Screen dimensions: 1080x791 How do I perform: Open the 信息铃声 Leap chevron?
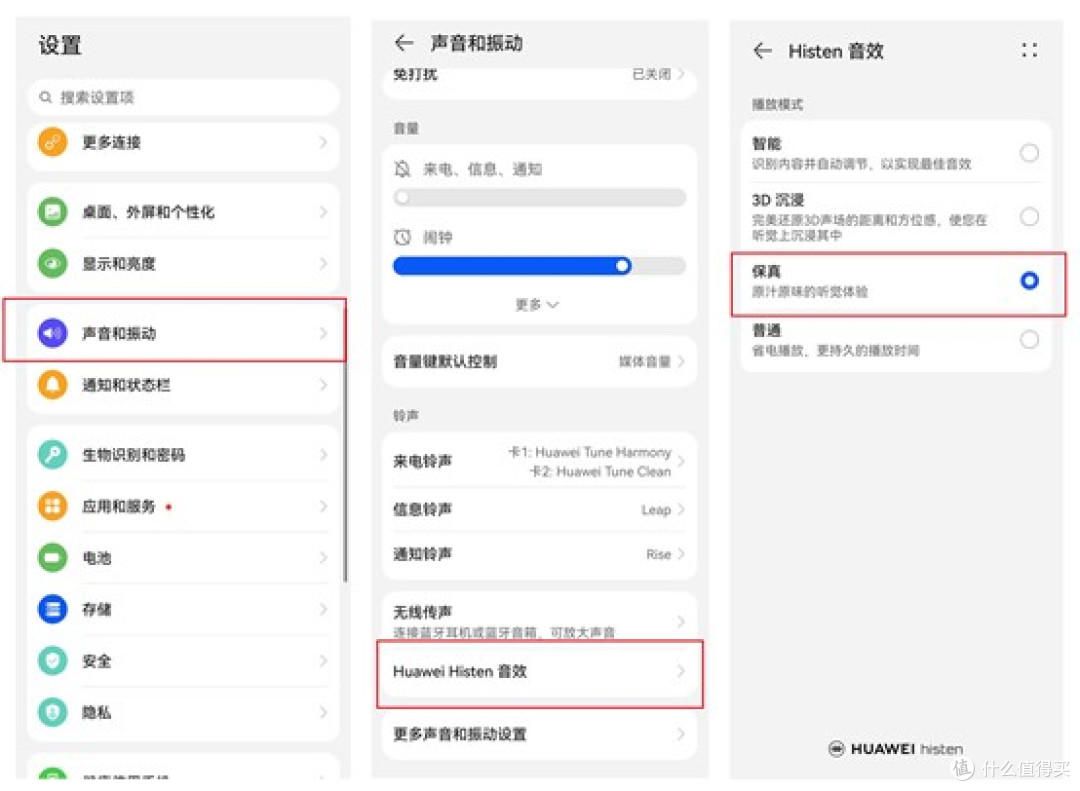pos(681,509)
